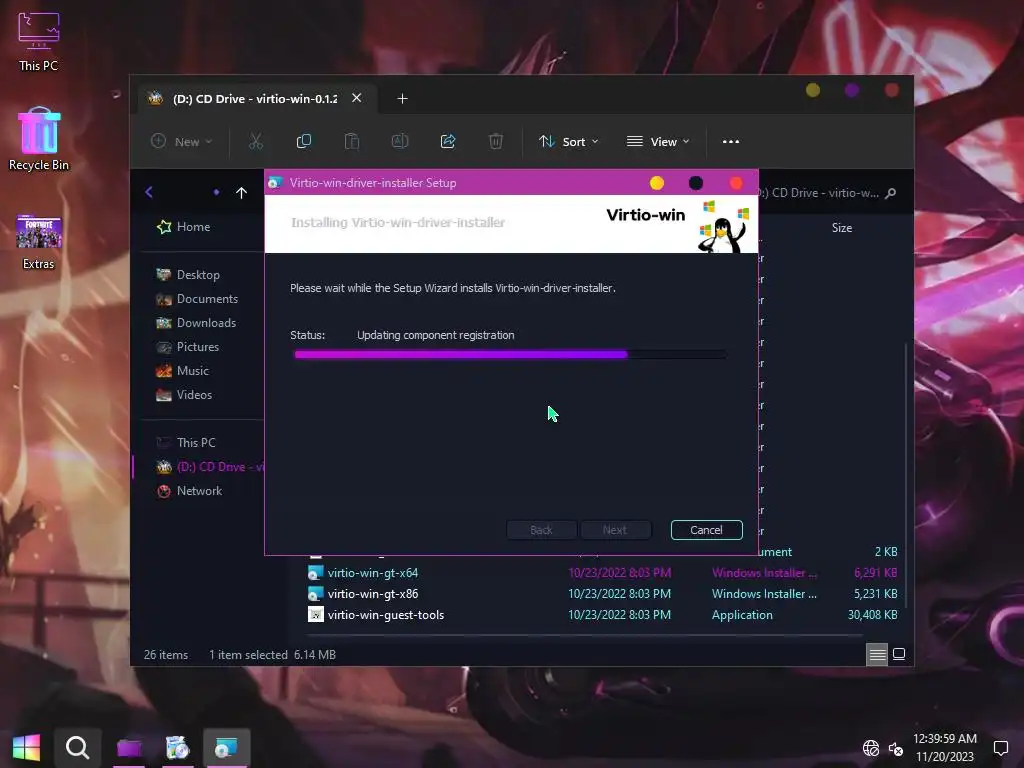Select the virtio-win-gt-x64 file
The width and height of the screenshot is (1024, 768).
(x=373, y=573)
